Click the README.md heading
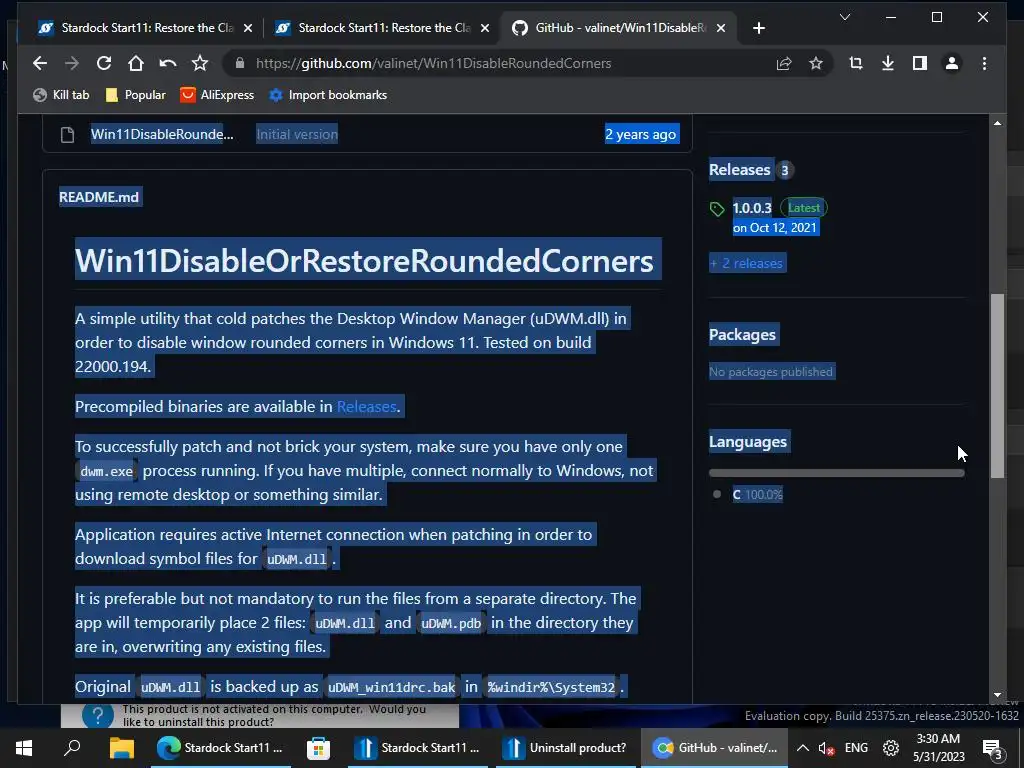The height and width of the screenshot is (768, 1024). point(99,197)
